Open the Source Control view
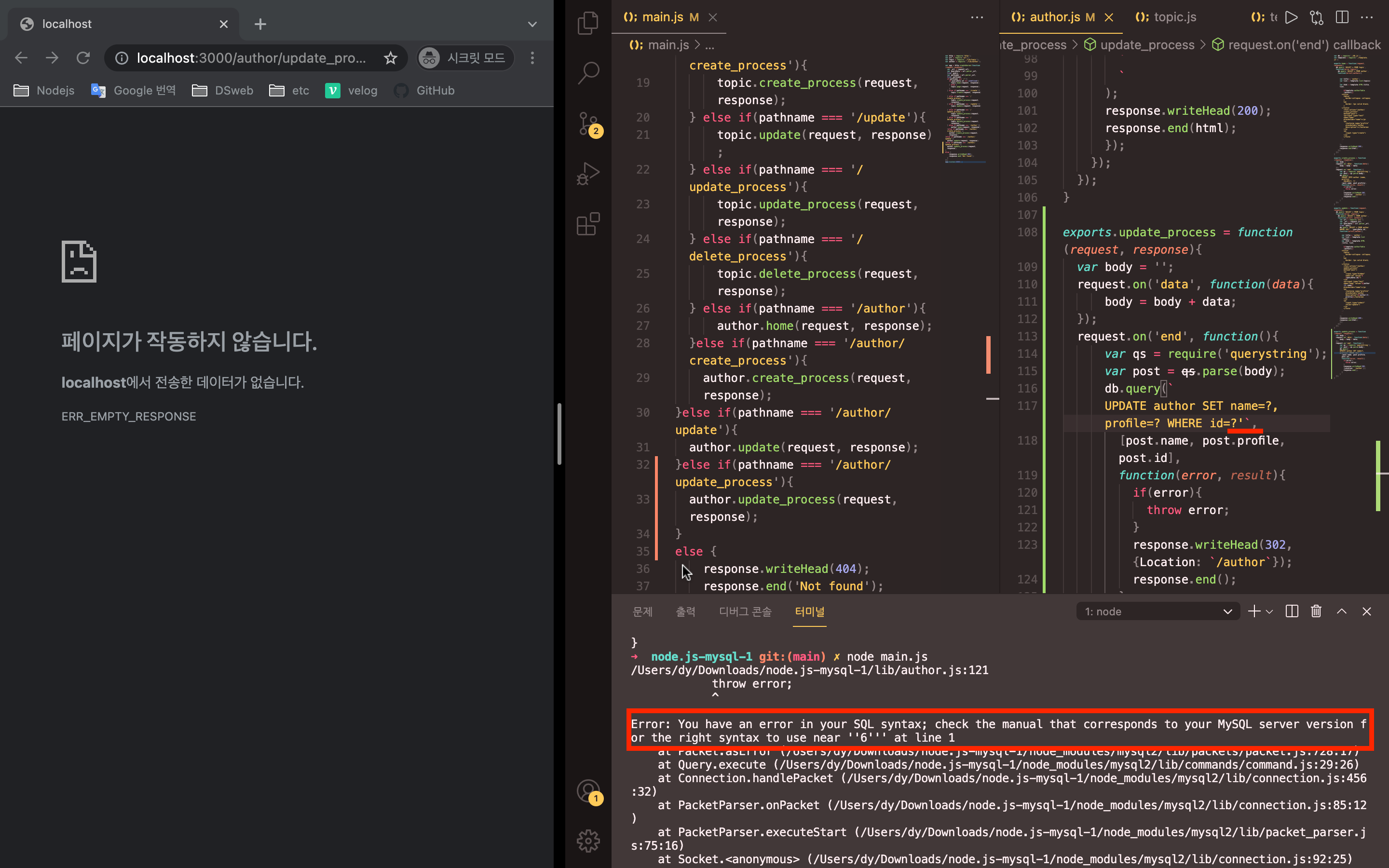1389x868 pixels. pyautogui.click(x=588, y=123)
